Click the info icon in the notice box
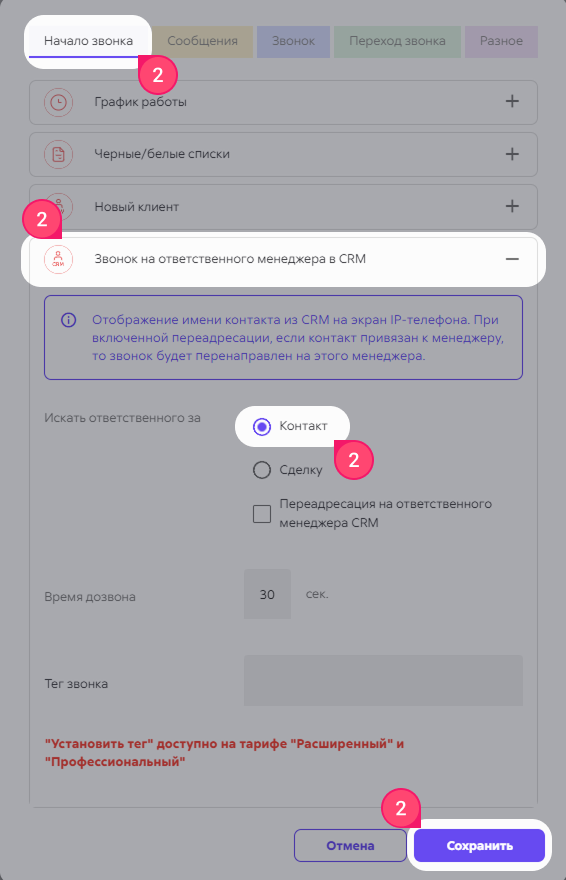 [x=68, y=320]
